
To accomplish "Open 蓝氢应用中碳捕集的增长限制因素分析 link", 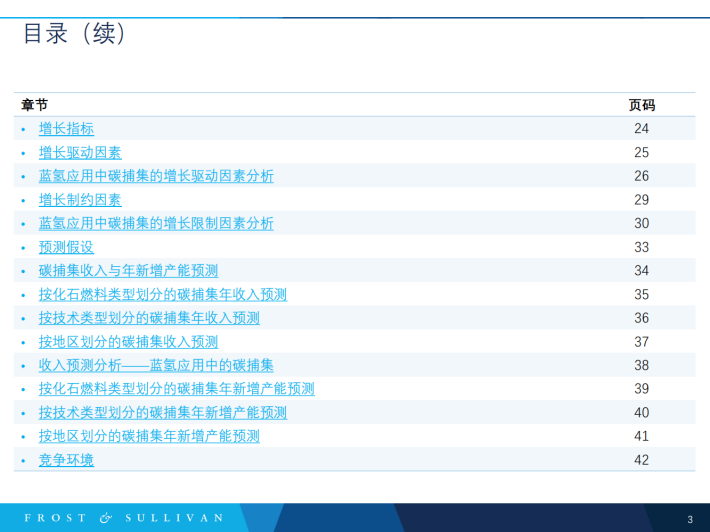I will [x=156, y=223].
